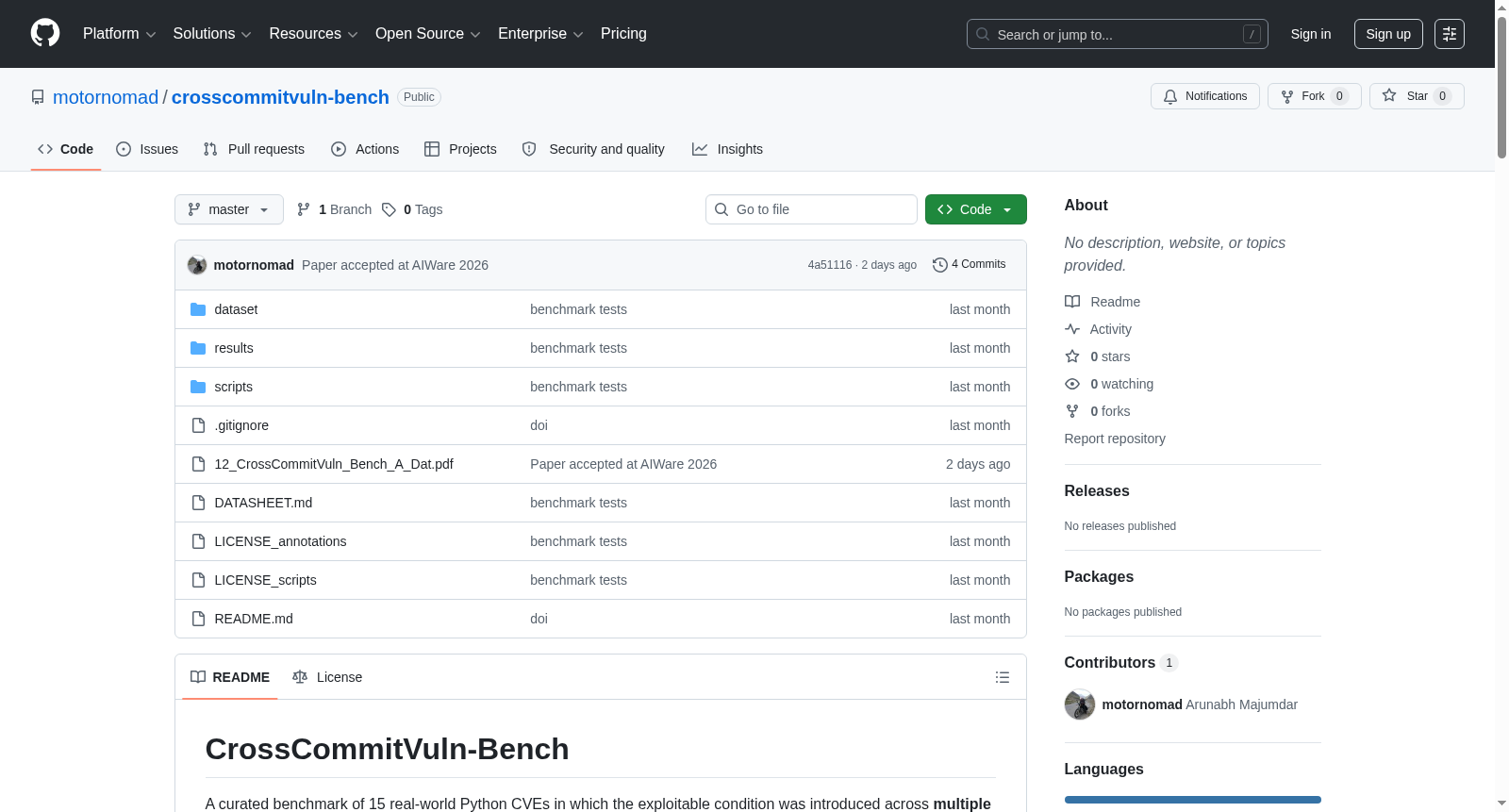Switch to the Insights tab

pos(727,149)
